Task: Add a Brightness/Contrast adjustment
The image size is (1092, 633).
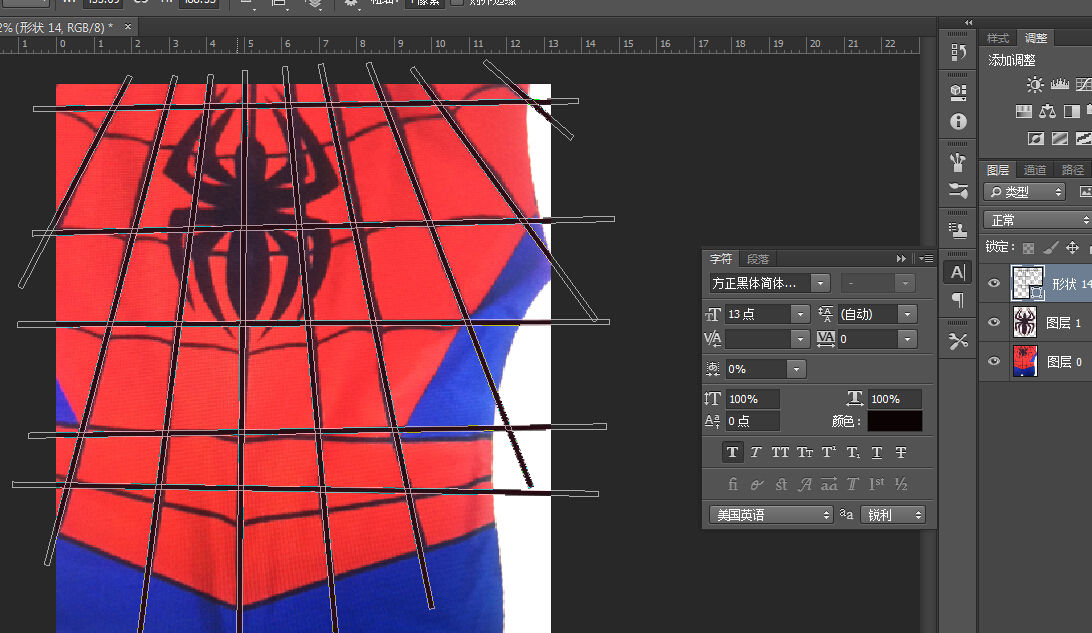Action: click(x=1035, y=86)
